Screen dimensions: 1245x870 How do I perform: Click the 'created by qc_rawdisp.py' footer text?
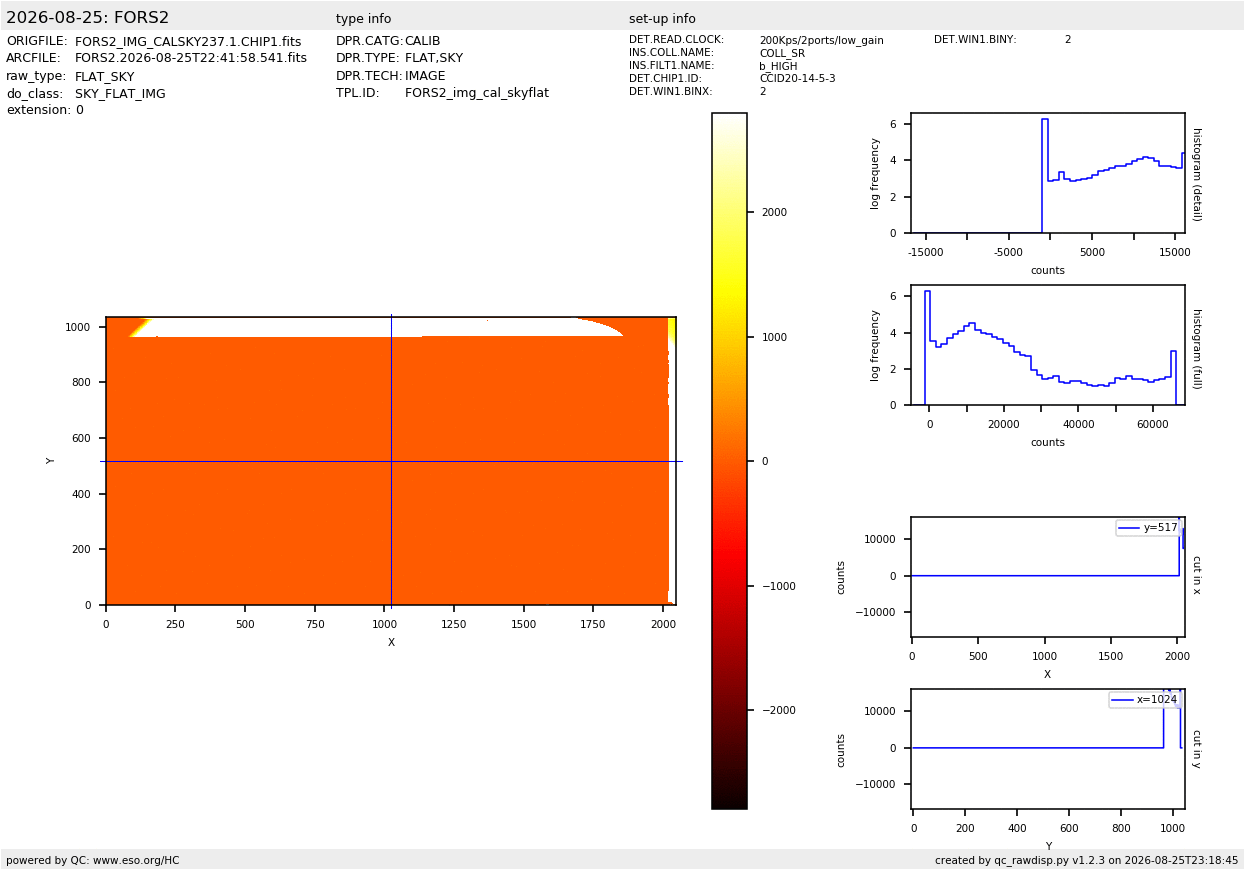pos(1087,861)
